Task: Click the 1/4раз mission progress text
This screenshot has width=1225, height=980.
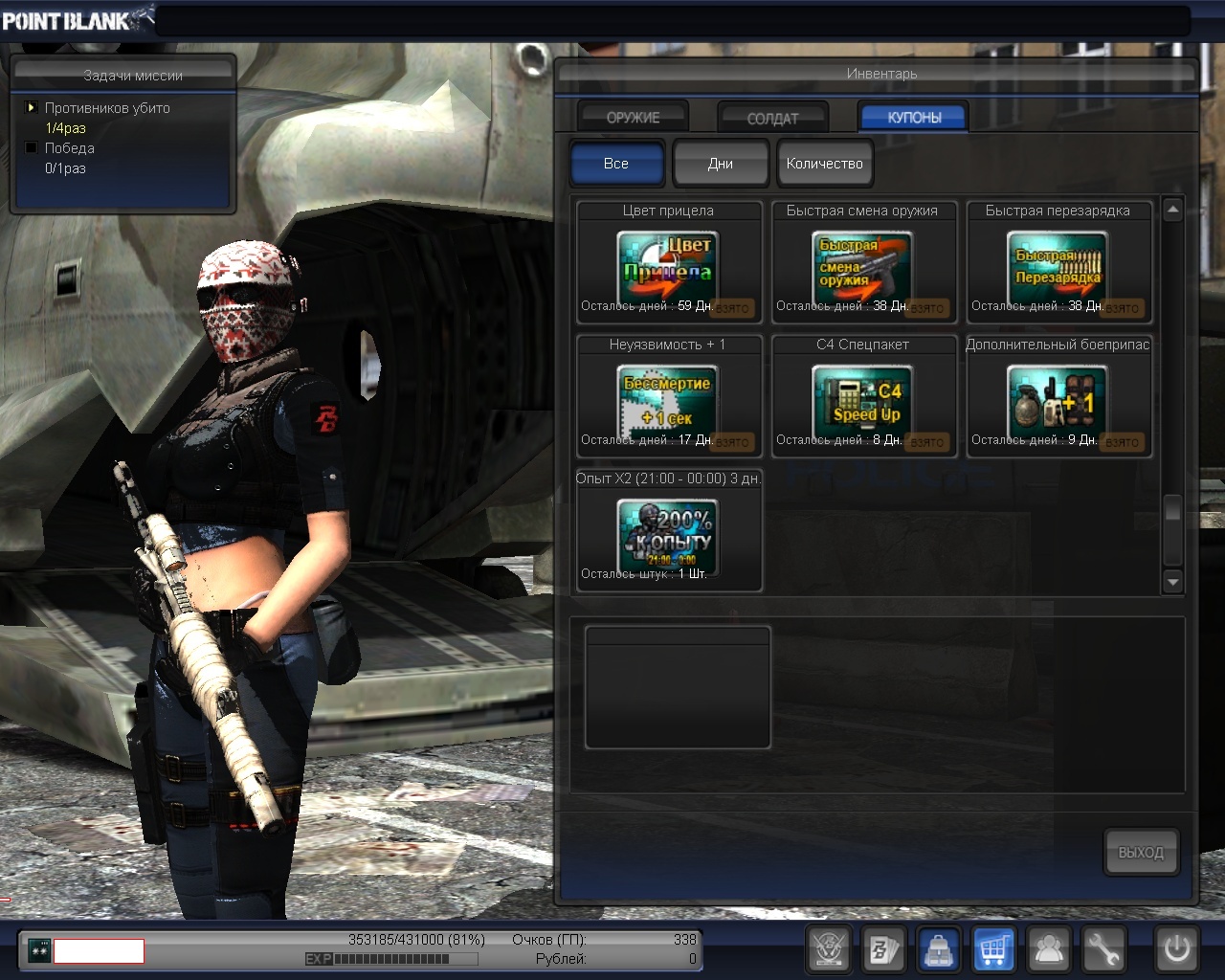Action: (65, 128)
